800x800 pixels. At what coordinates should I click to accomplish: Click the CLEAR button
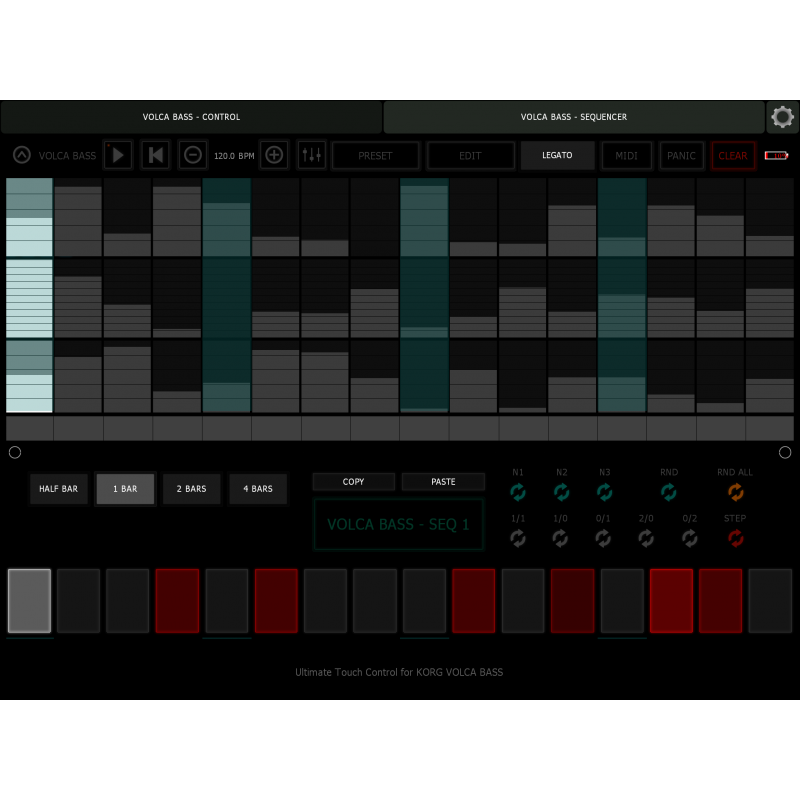point(733,155)
